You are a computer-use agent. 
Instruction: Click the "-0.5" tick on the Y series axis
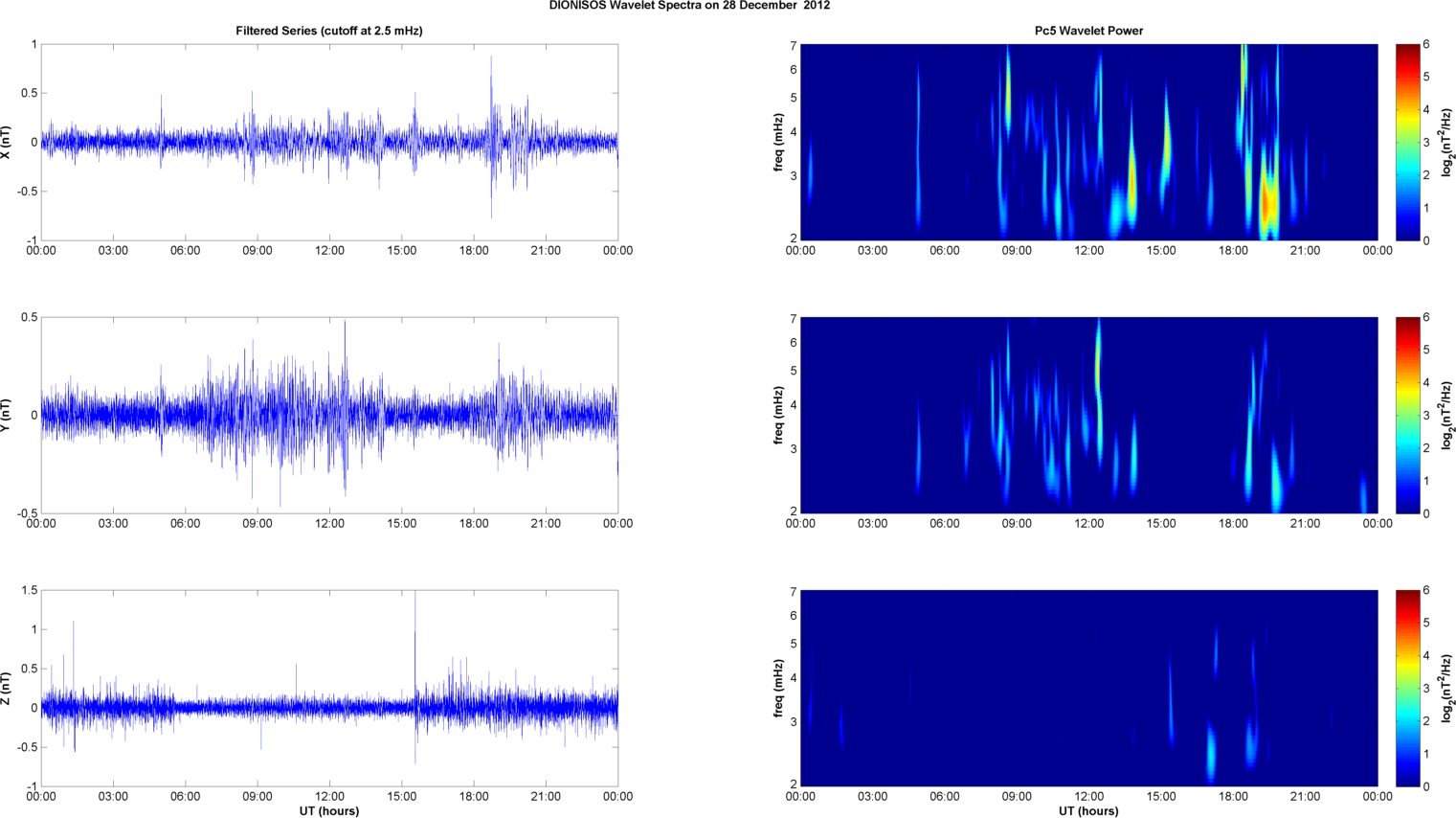click(26, 513)
